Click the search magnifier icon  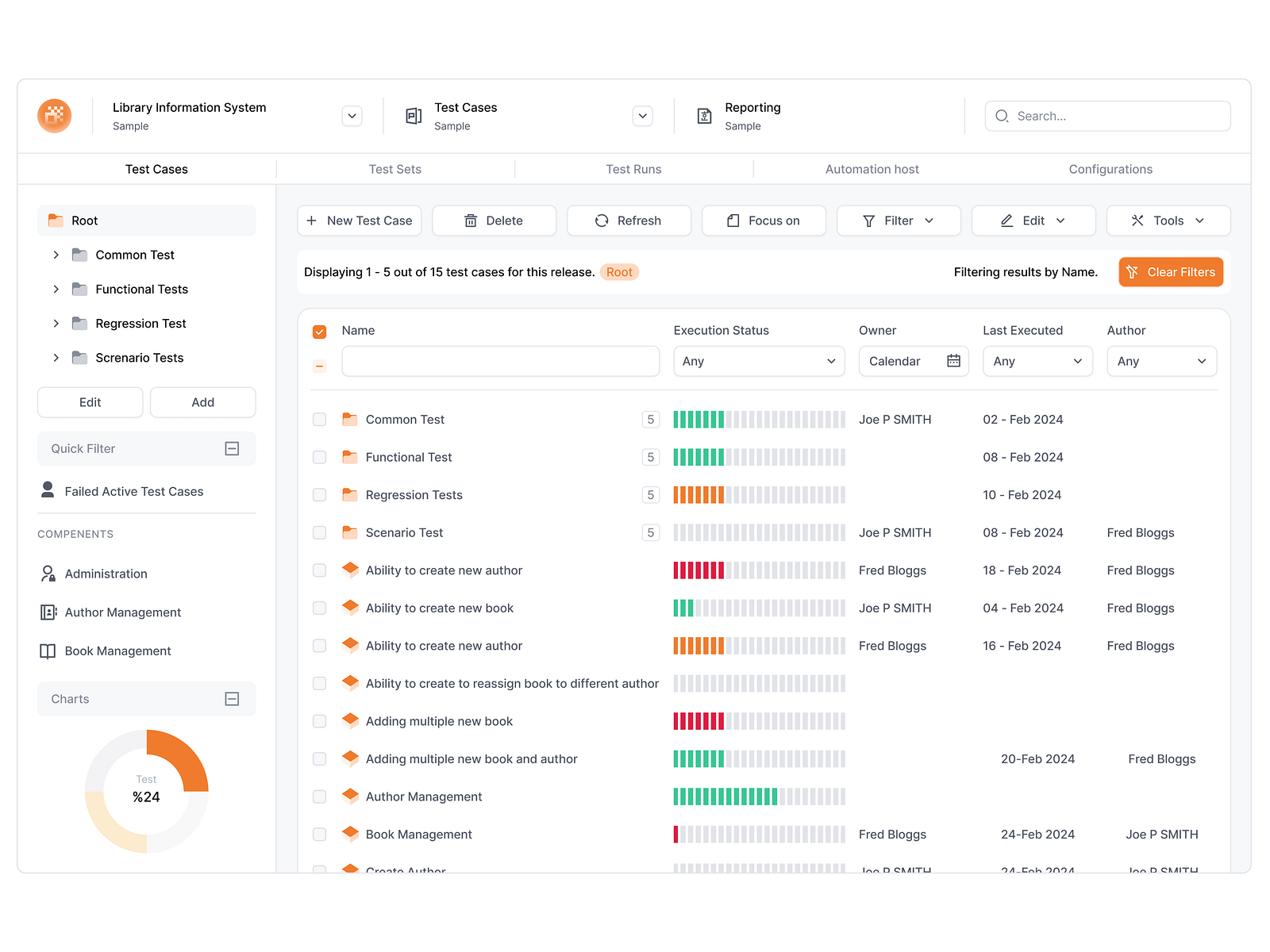(1002, 116)
